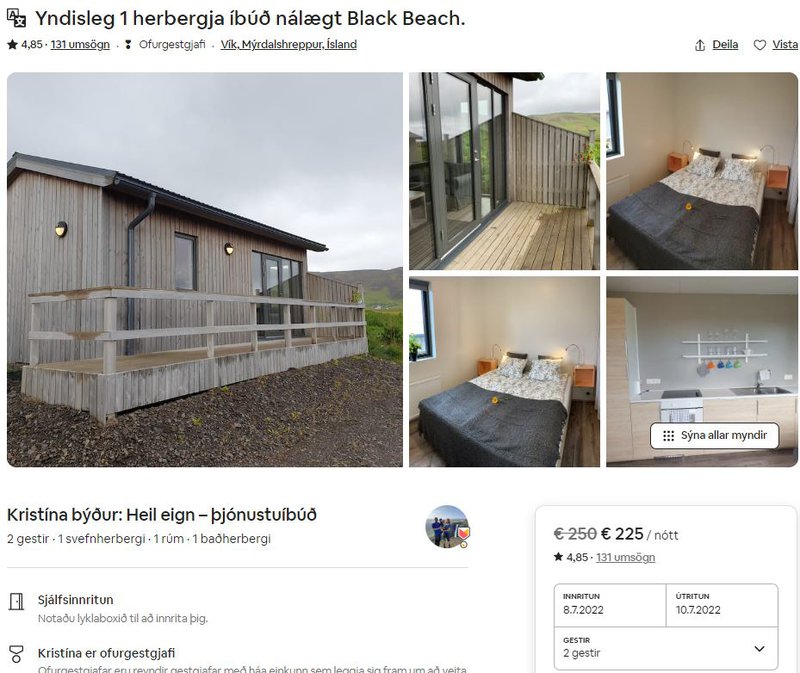Open the 131 umsögn reviews link at the top
Viewport: 800px width, 673px height.
(x=80, y=45)
